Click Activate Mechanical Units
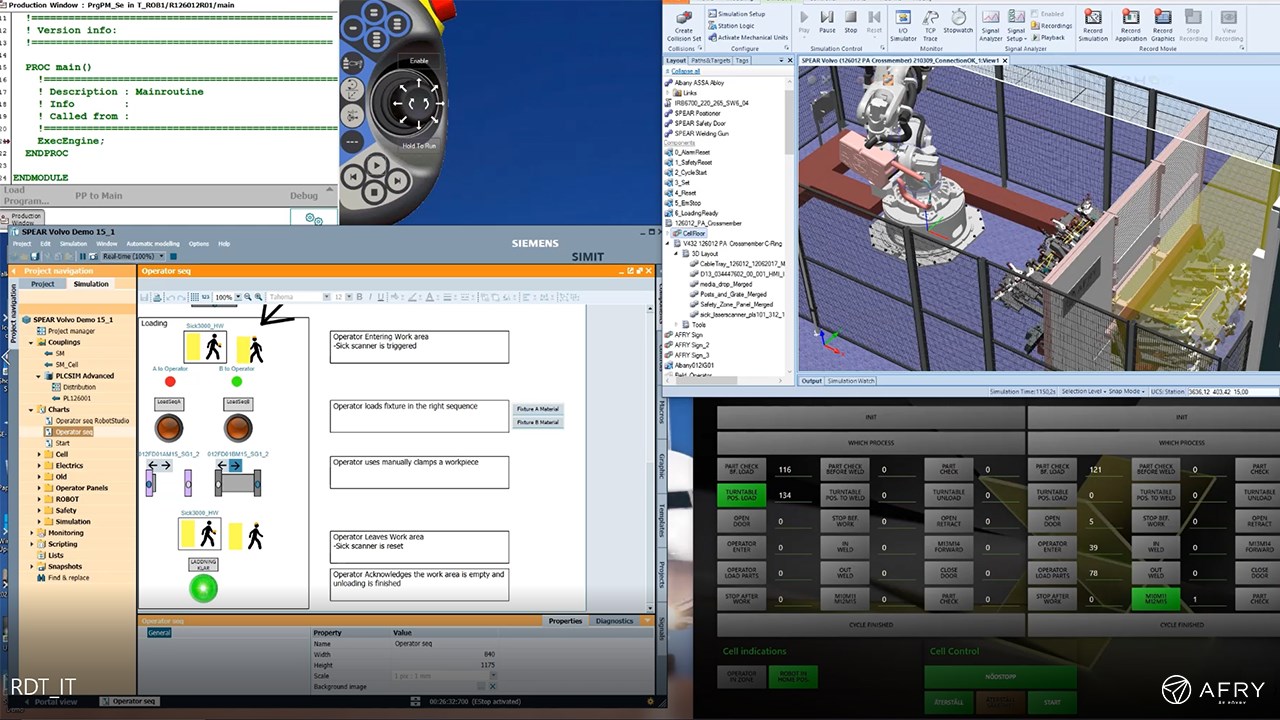Viewport: 1280px width, 720px height. tap(747, 38)
